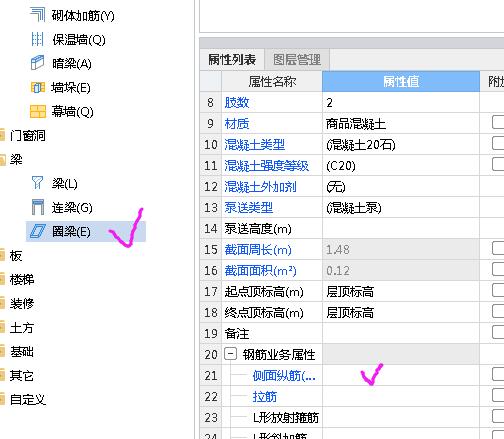Check the 附加 box for 备注

click(498, 332)
